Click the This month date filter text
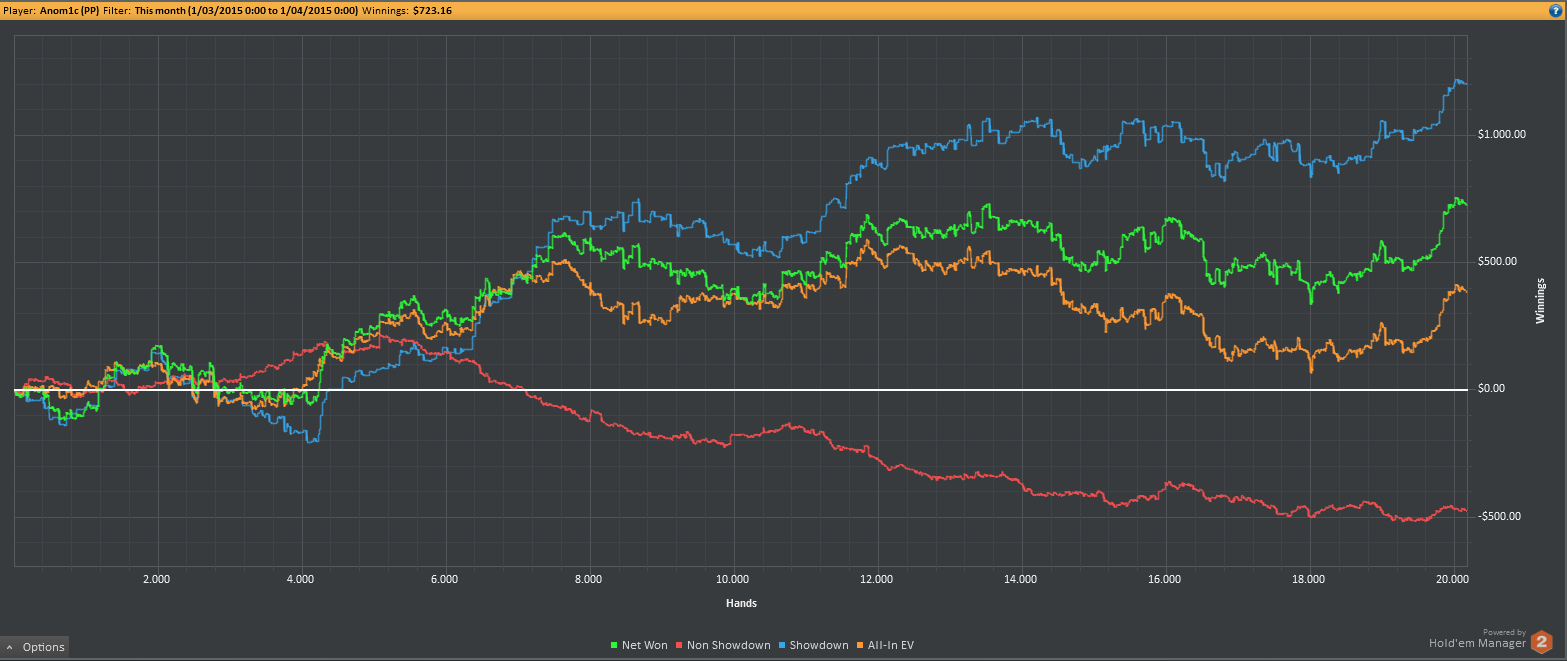Viewport: 1567px width, 661px height. pos(246,9)
